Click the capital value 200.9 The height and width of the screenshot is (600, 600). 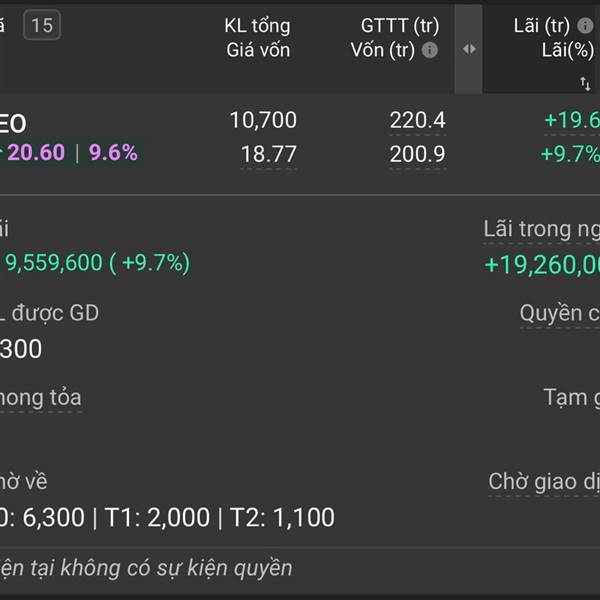click(417, 154)
